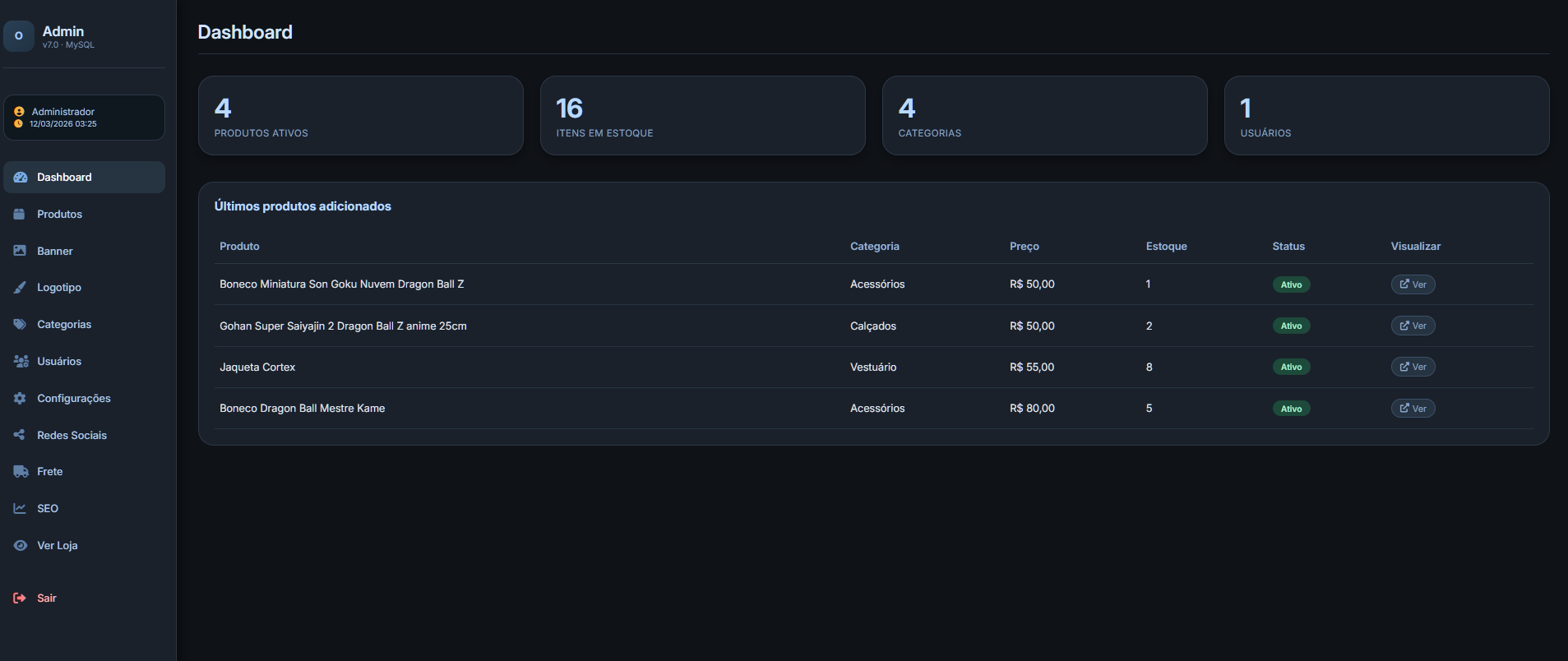The width and height of the screenshot is (1568, 661).
Task: View the Gohan Super Saiyajin 2 product
Action: [1413, 326]
